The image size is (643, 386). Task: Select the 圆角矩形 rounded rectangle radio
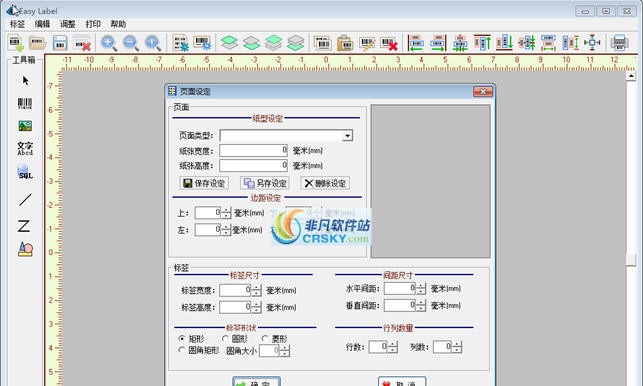click(x=182, y=350)
